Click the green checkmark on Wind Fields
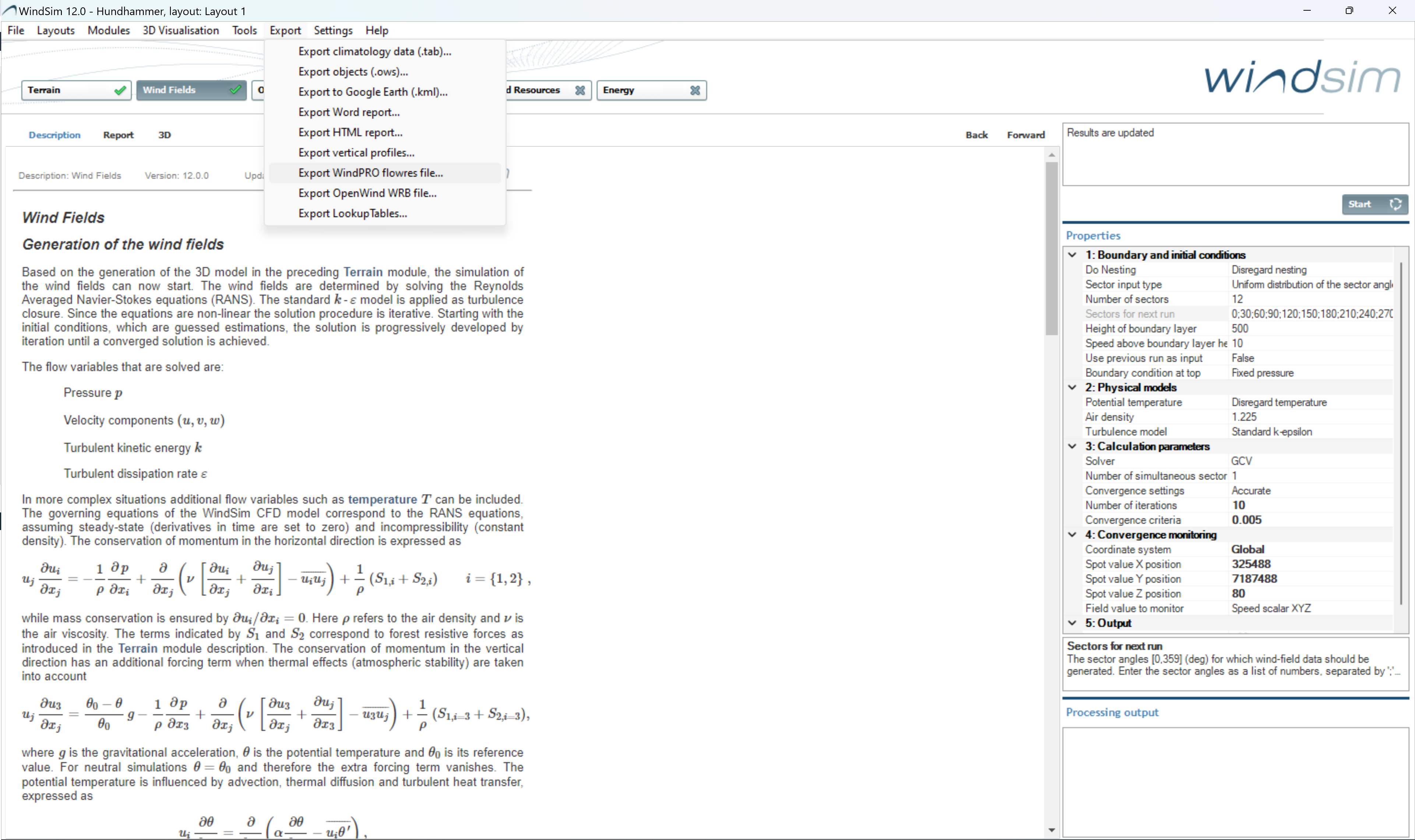The width and height of the screenshot is (1415, 840). pyautogui.click(x=236, y=90)
